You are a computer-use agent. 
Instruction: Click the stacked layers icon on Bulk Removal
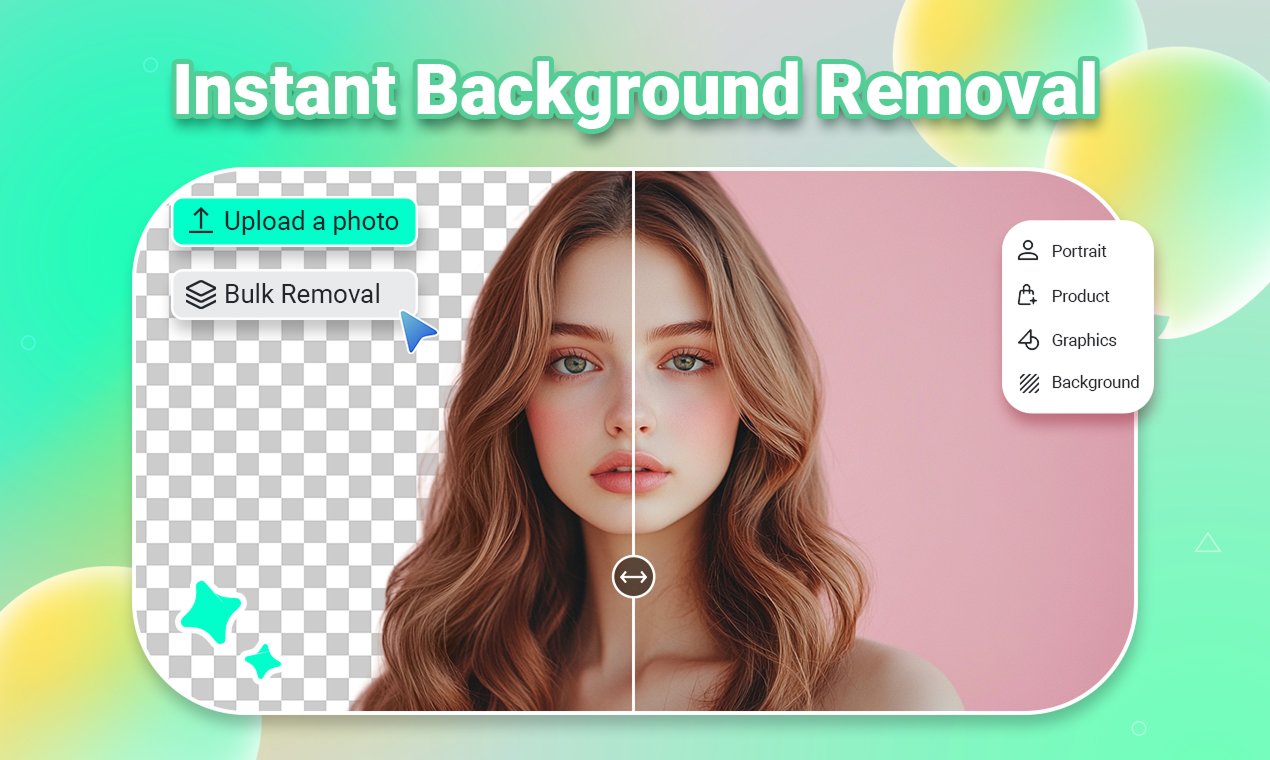coord(201,295)
